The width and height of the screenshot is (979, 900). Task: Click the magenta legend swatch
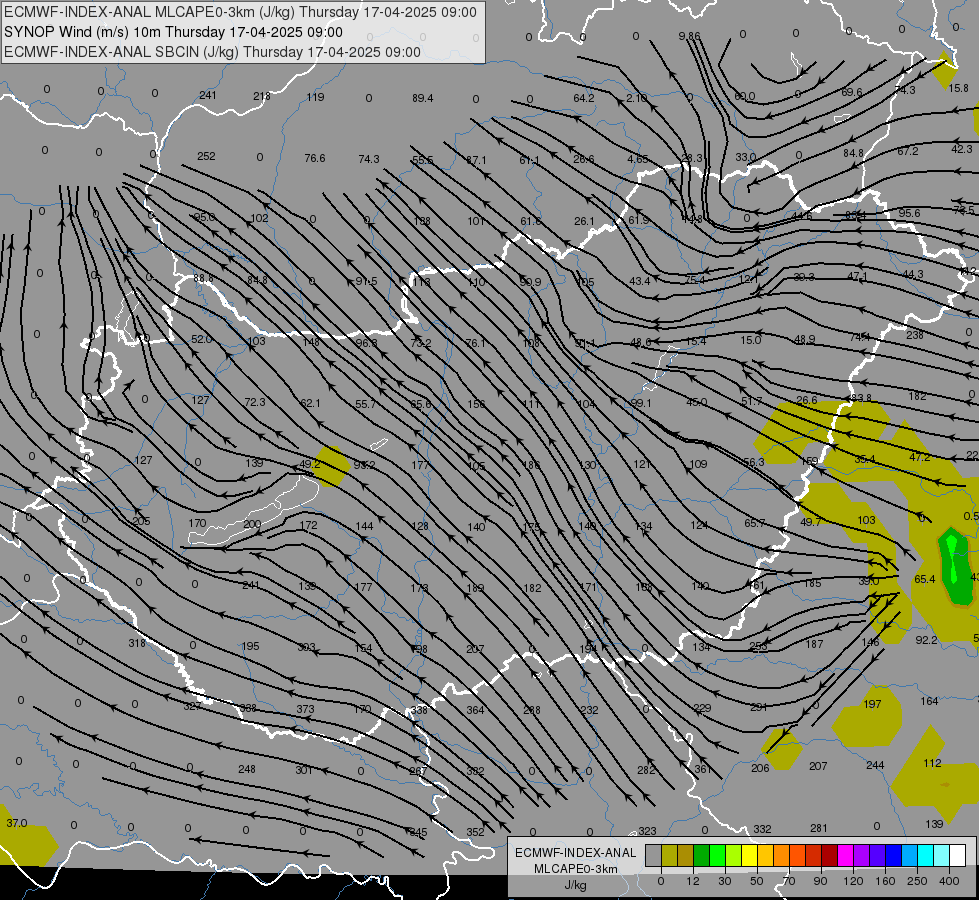click(x=845, y=855)
